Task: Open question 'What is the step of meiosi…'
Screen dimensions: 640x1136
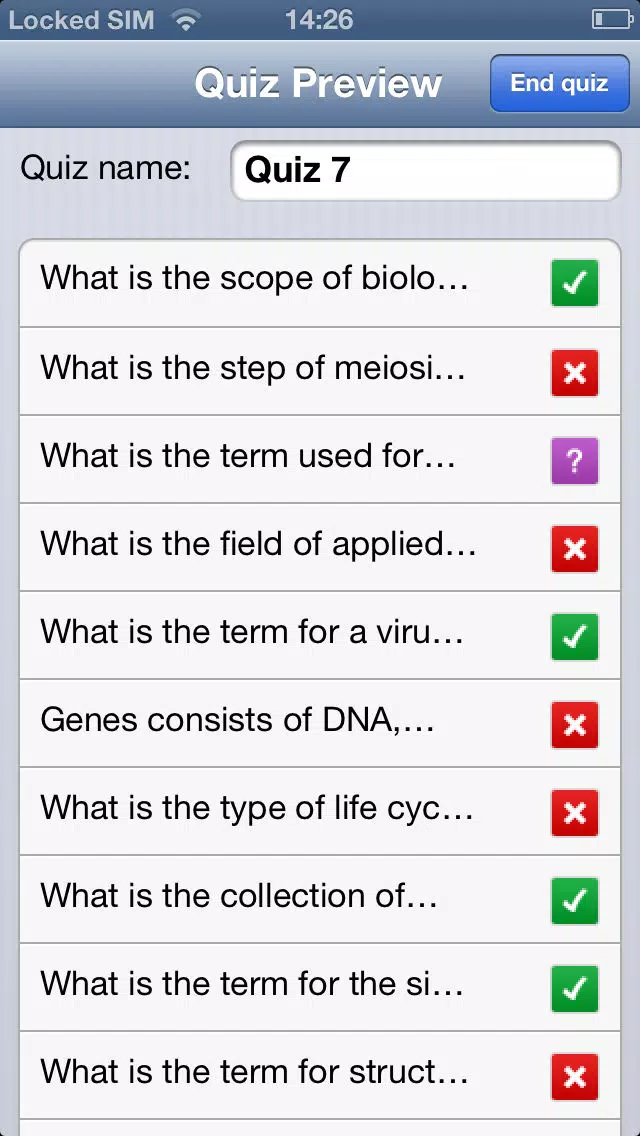Action: tap(320, 372)
